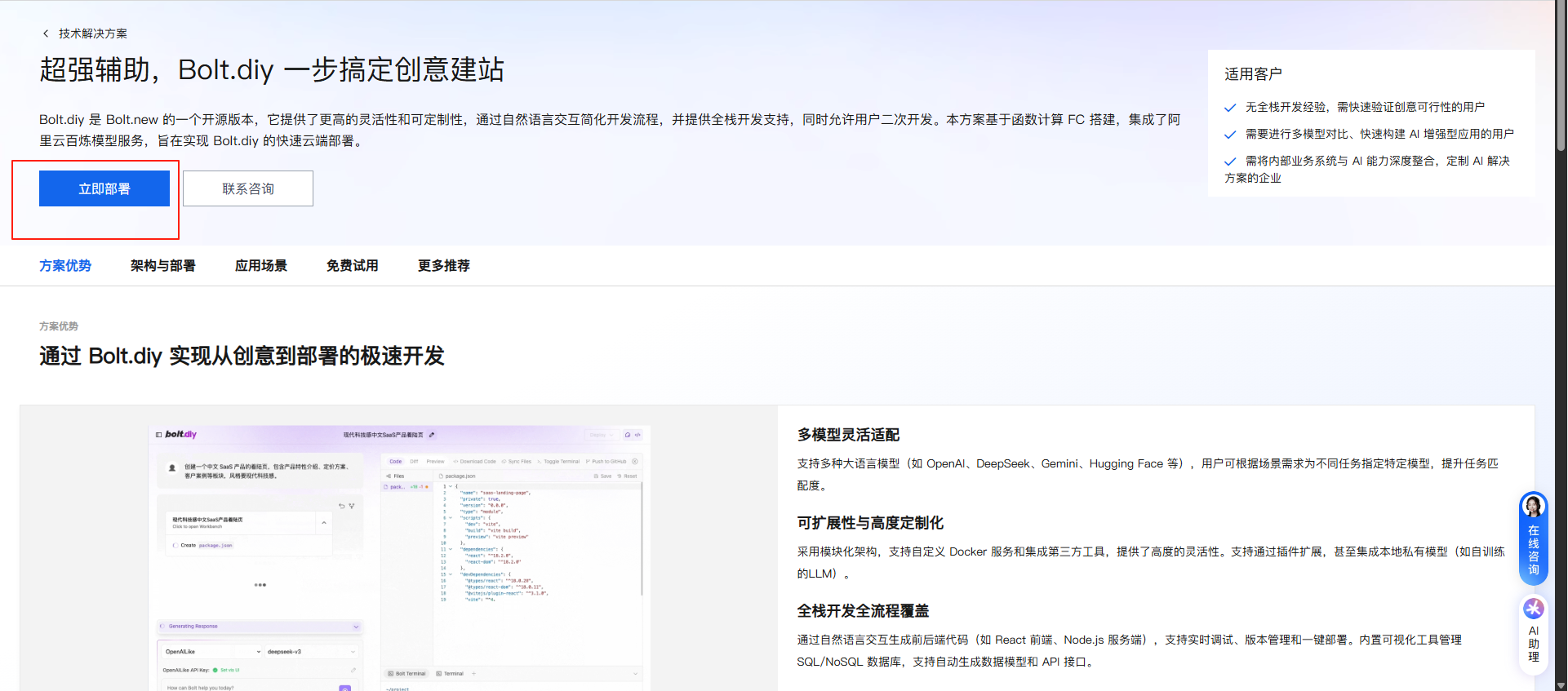Click the 适用客户 card heading
The width and height of the screenshot is (1568, 691).
(x=1253, y=74)
